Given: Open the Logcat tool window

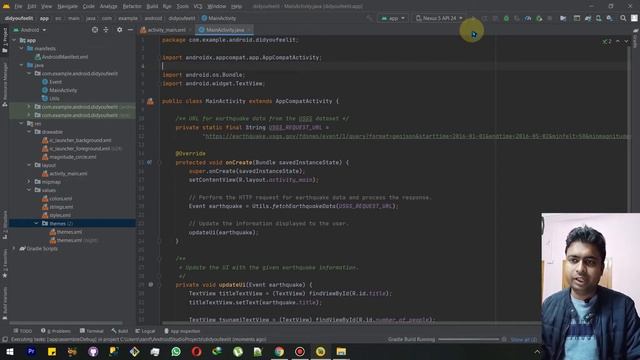Looking at the screenshot, I should point(145,331).
